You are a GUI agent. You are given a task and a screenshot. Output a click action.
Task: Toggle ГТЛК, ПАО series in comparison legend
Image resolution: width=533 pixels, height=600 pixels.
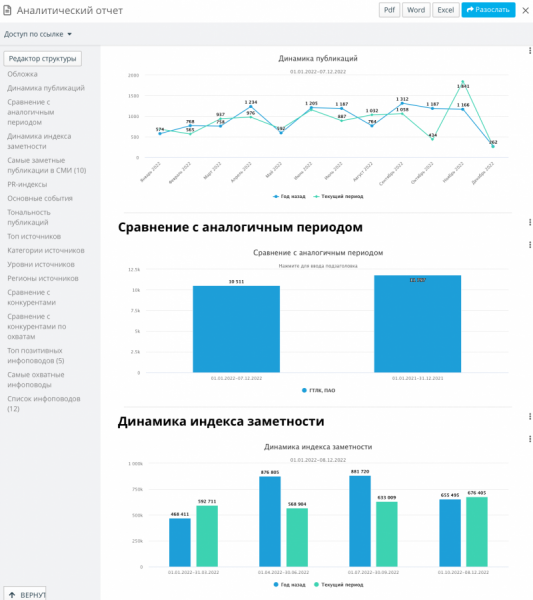point(318,390)
